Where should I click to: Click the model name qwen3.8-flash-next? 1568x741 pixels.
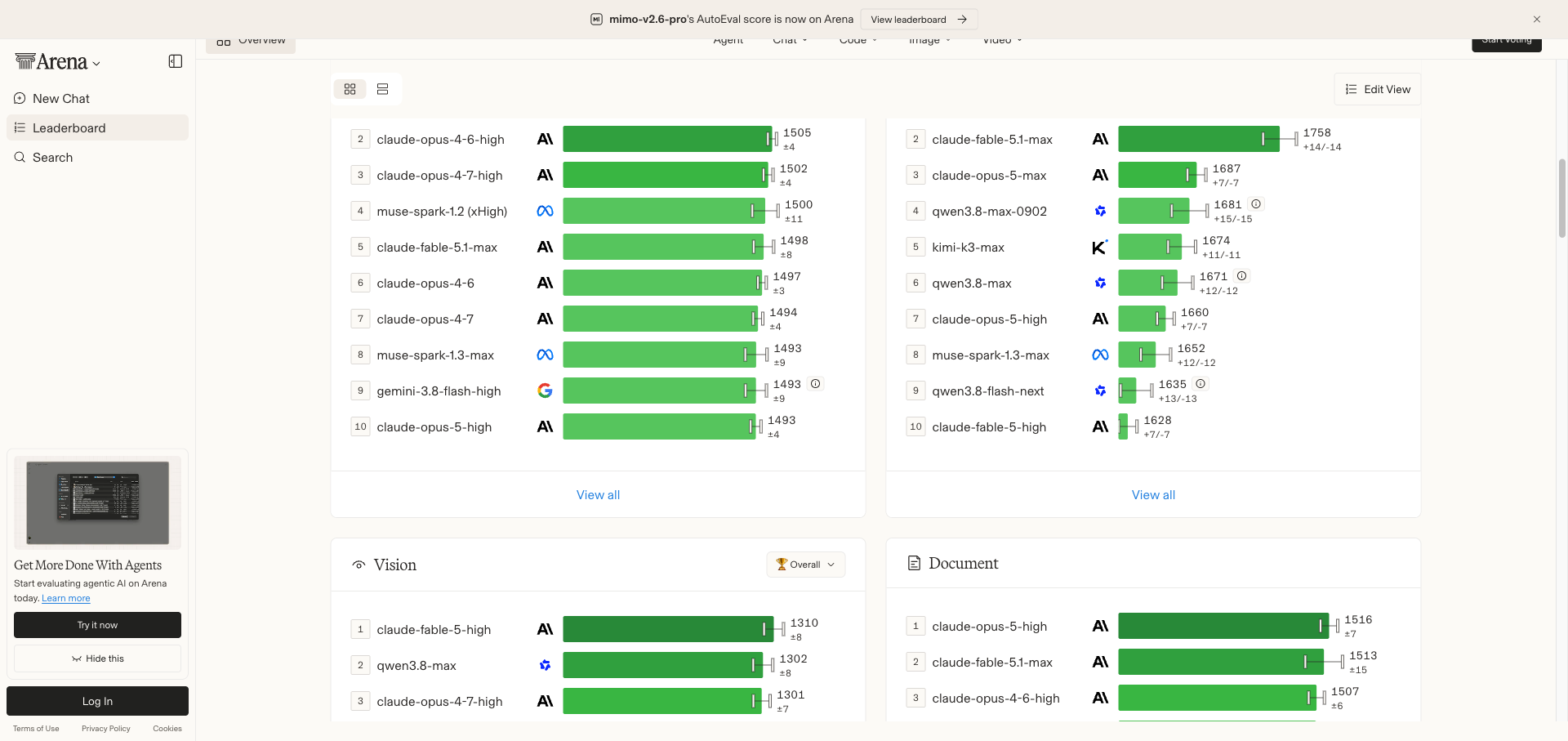988,391
